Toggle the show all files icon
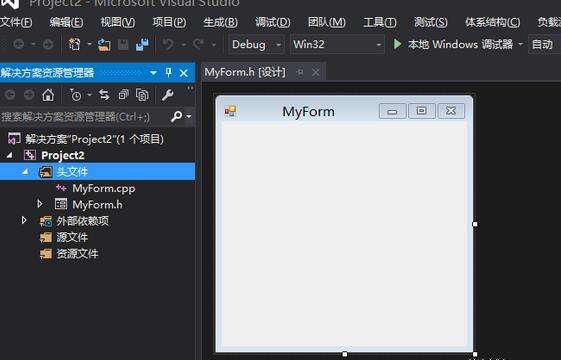 (142, 95)
